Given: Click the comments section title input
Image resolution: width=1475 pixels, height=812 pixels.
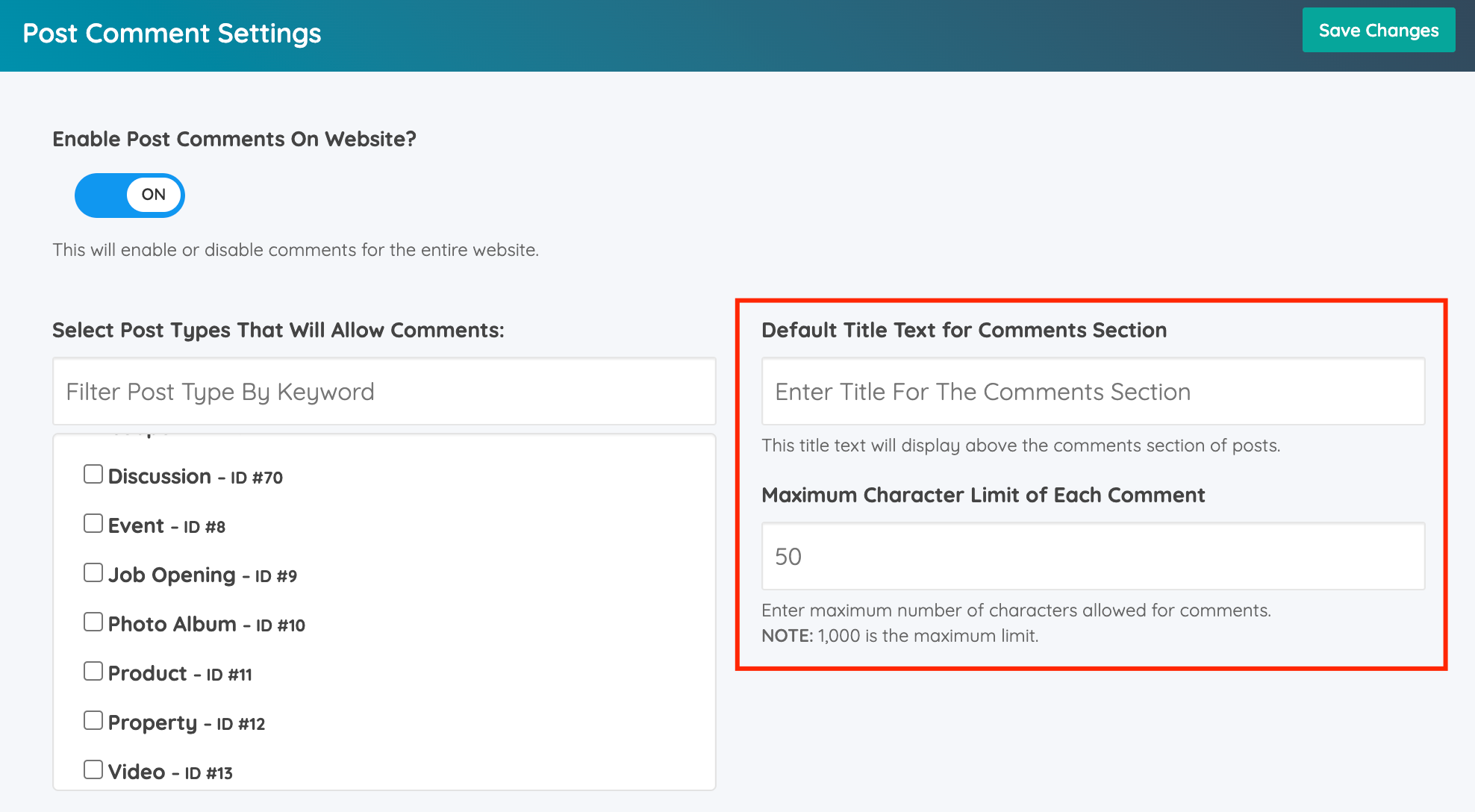Looking at the screenshot, I should [x=1092, y=392].
